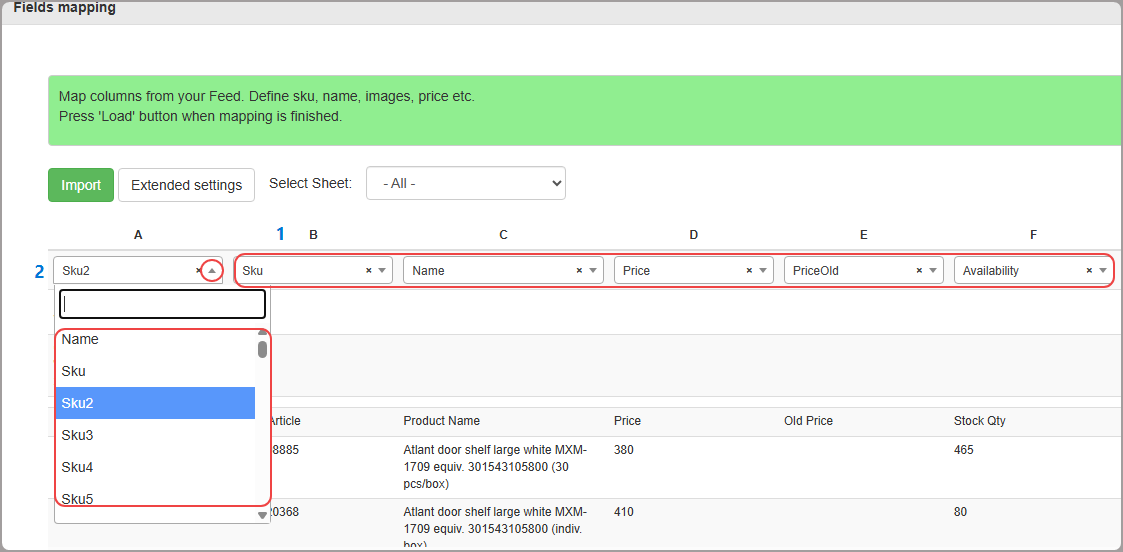Open Extended settings
The height and width of the screenshot is (552, 1123).
186,185
